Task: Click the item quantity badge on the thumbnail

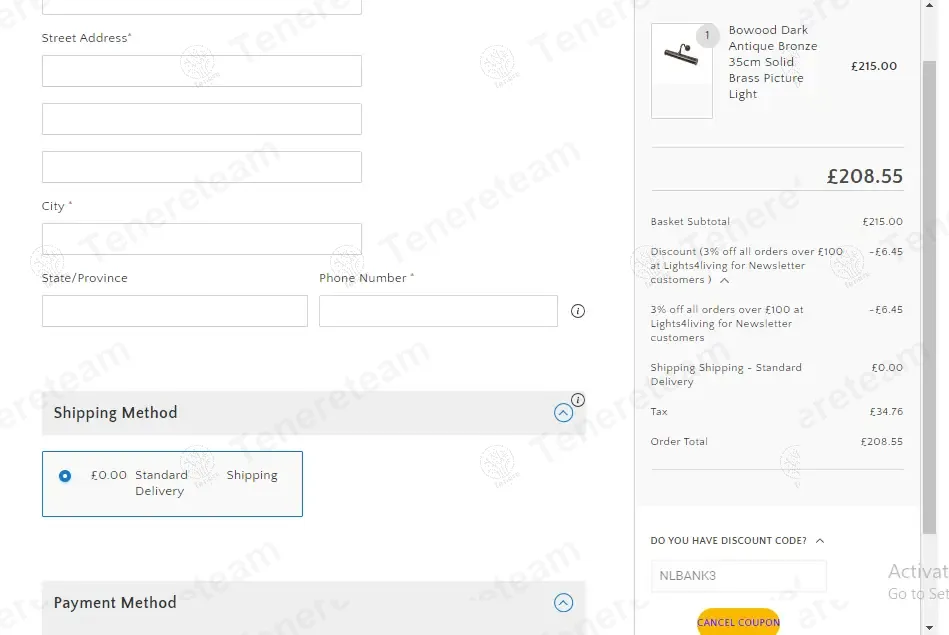Action: [x=707, y=36]
